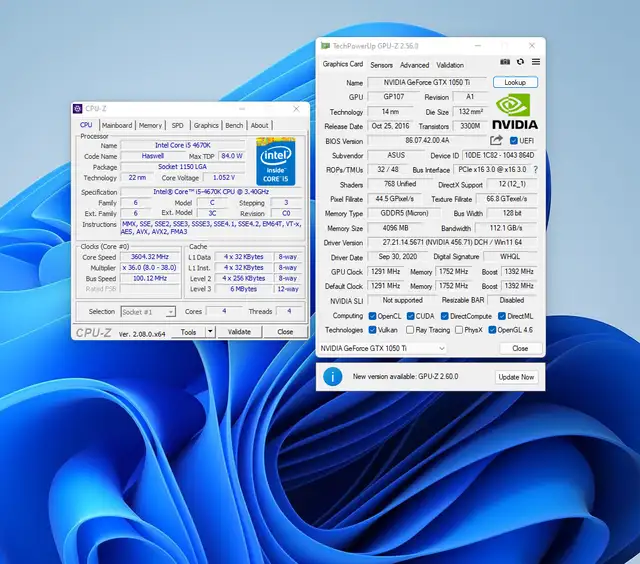This screenshot has width=640, height=564.
Task: Click the GPU-Z title bar icon
Action: [325, 46]
